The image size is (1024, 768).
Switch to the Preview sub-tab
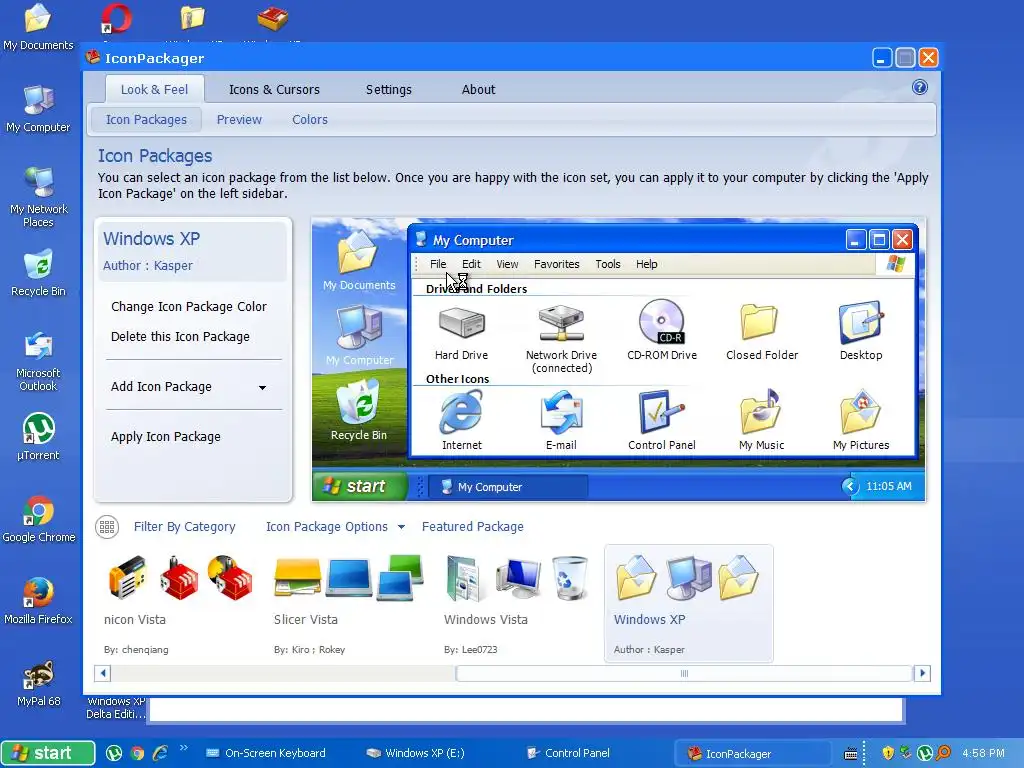239,120
